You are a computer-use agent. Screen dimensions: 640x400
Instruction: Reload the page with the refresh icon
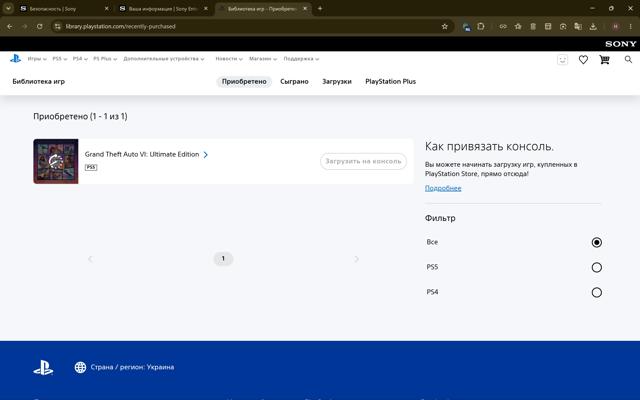[x=40, y=27]
